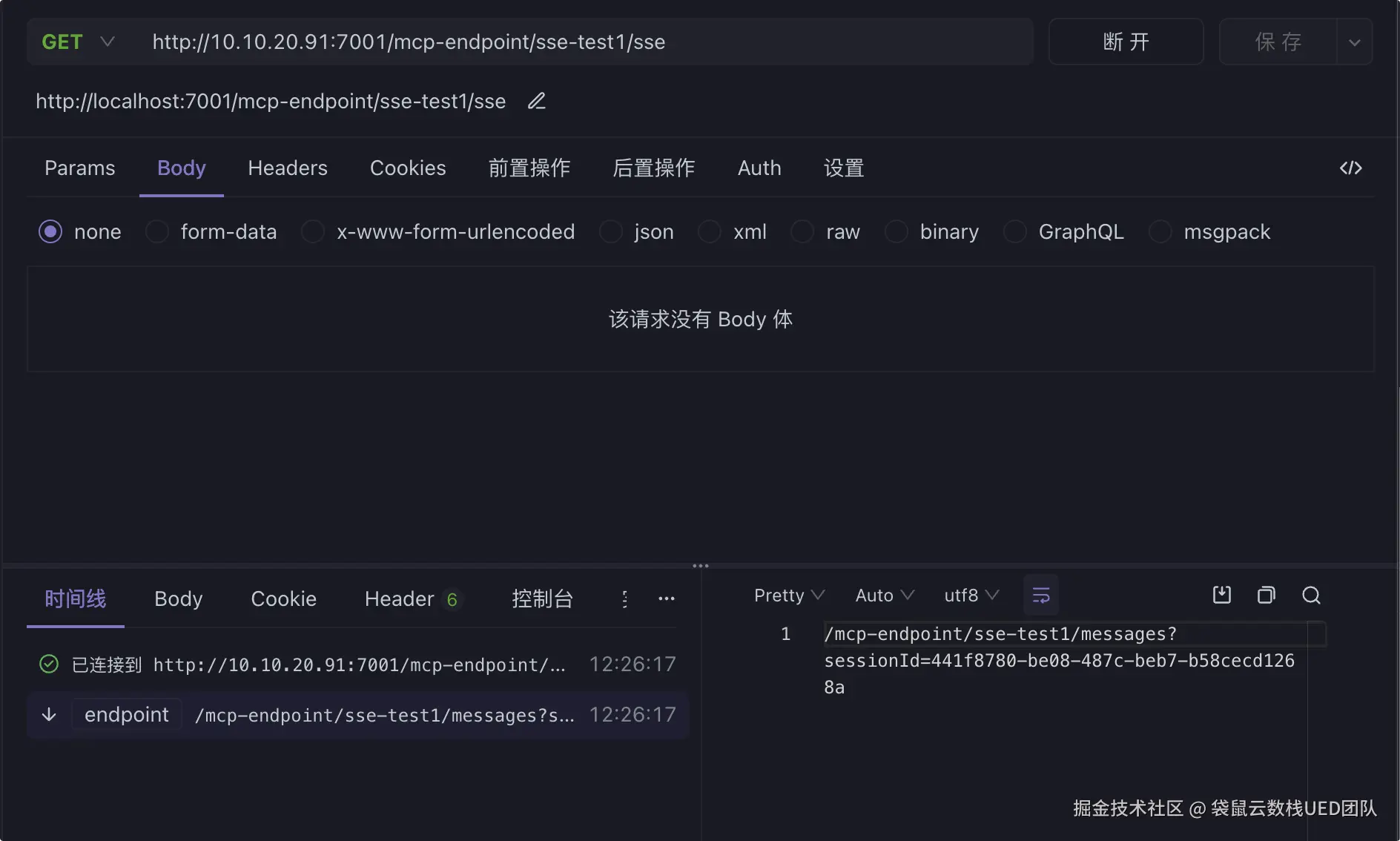This screenshot has width=1400, height=841.
Task: Switch to the Headers request tab
Action: click(288, 168)
